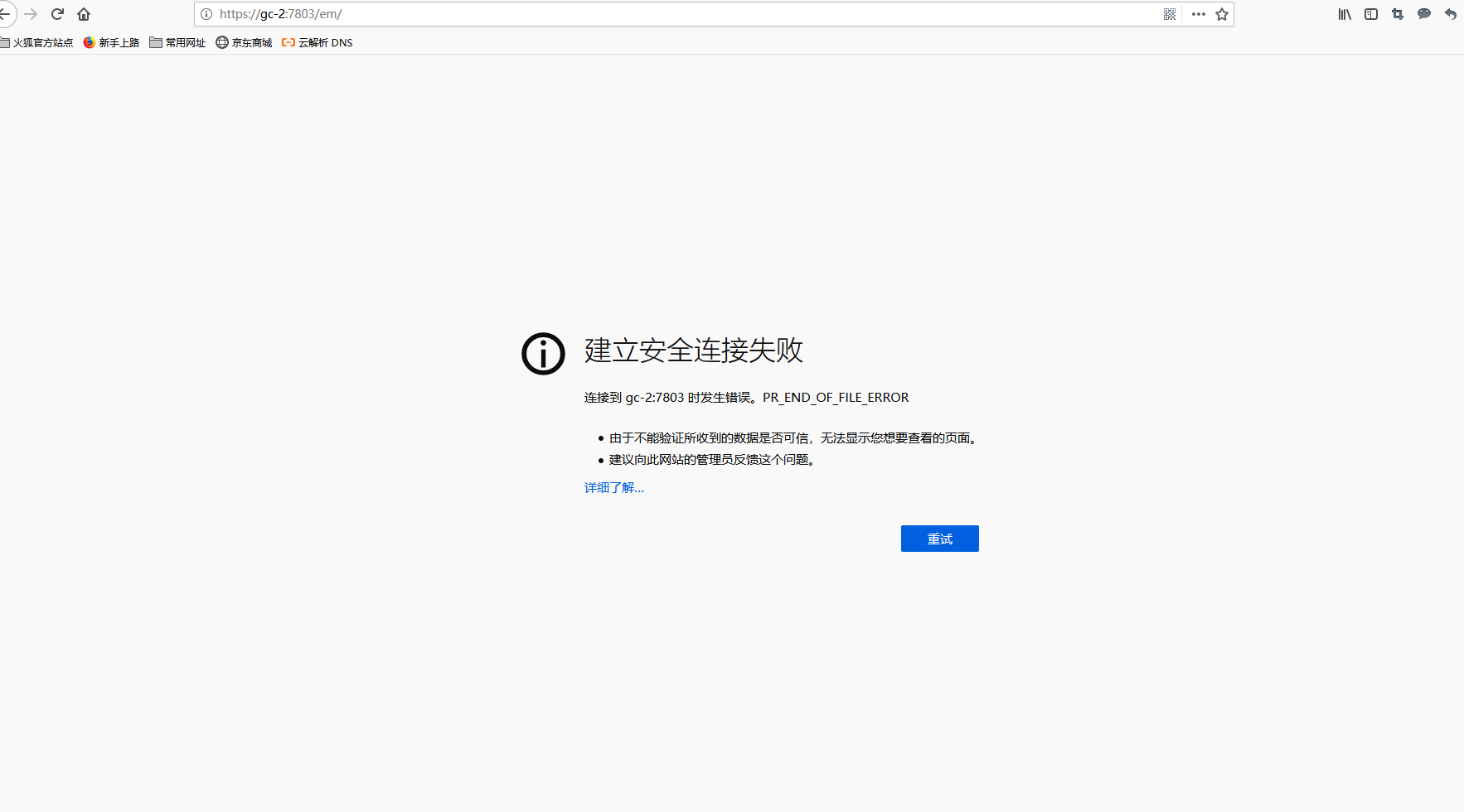Expand the 常用网址 bookmarks folder
Viewport: 1464px width, 812px height.
177,42
